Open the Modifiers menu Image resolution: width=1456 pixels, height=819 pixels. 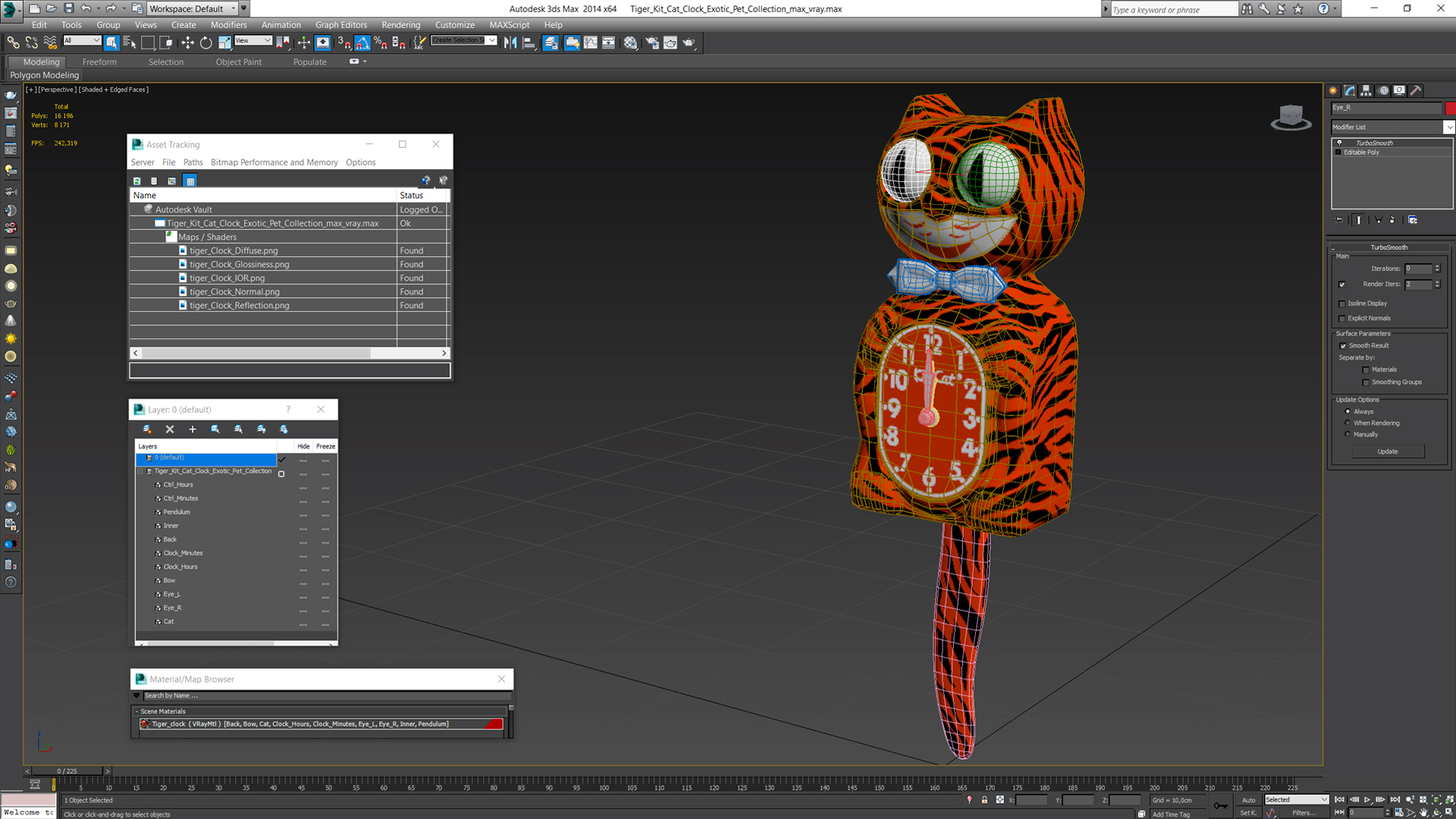coord(228,25)
